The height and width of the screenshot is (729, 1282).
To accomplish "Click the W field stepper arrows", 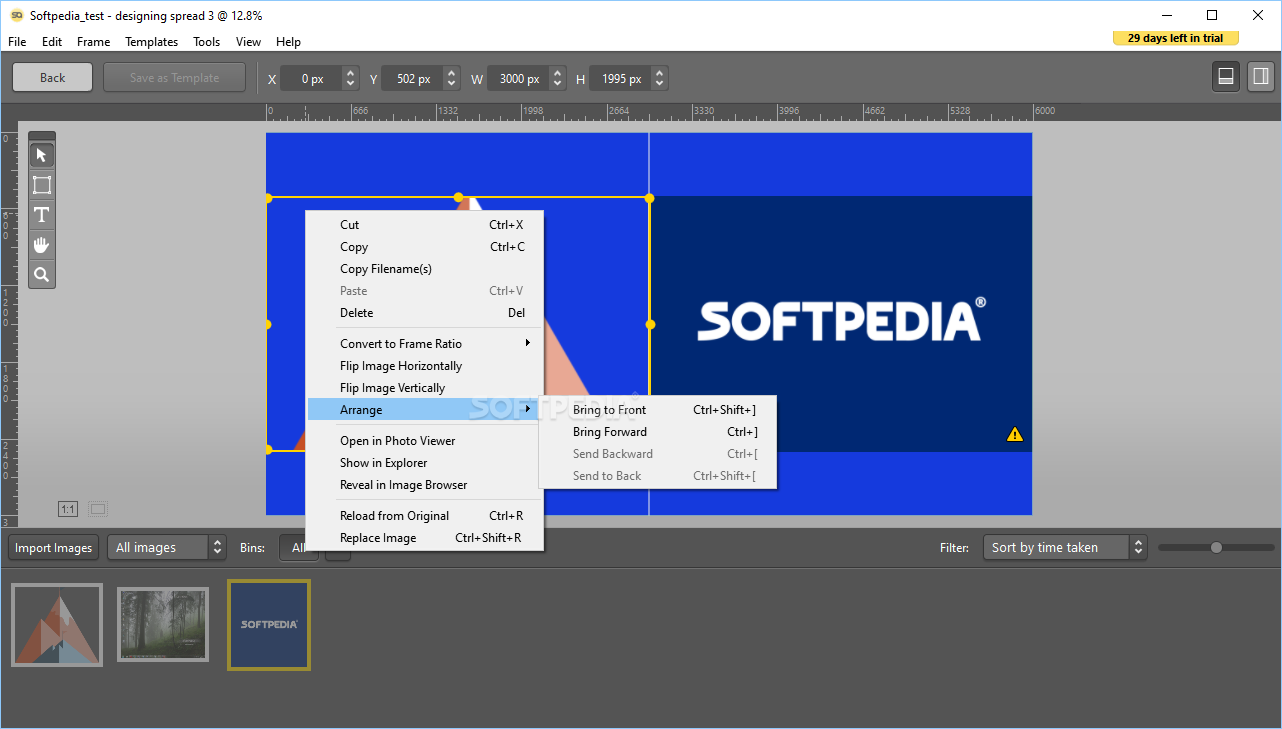I will coord(557,79).
